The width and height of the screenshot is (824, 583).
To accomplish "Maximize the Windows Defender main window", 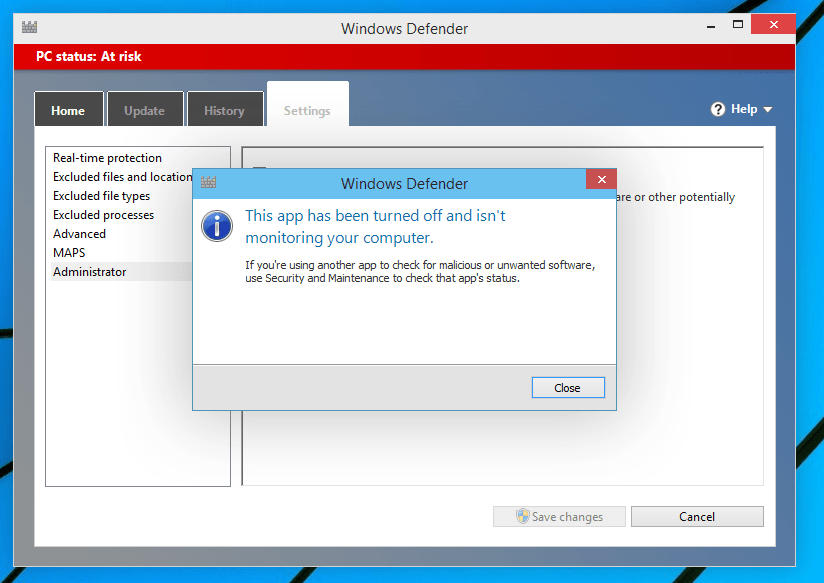I will point(738,24).
